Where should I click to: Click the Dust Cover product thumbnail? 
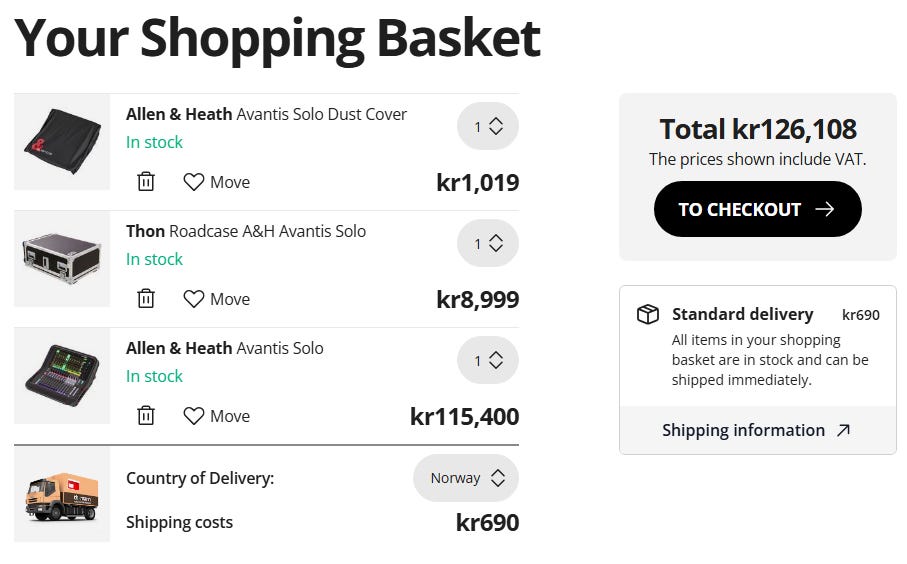coord(62,143)
